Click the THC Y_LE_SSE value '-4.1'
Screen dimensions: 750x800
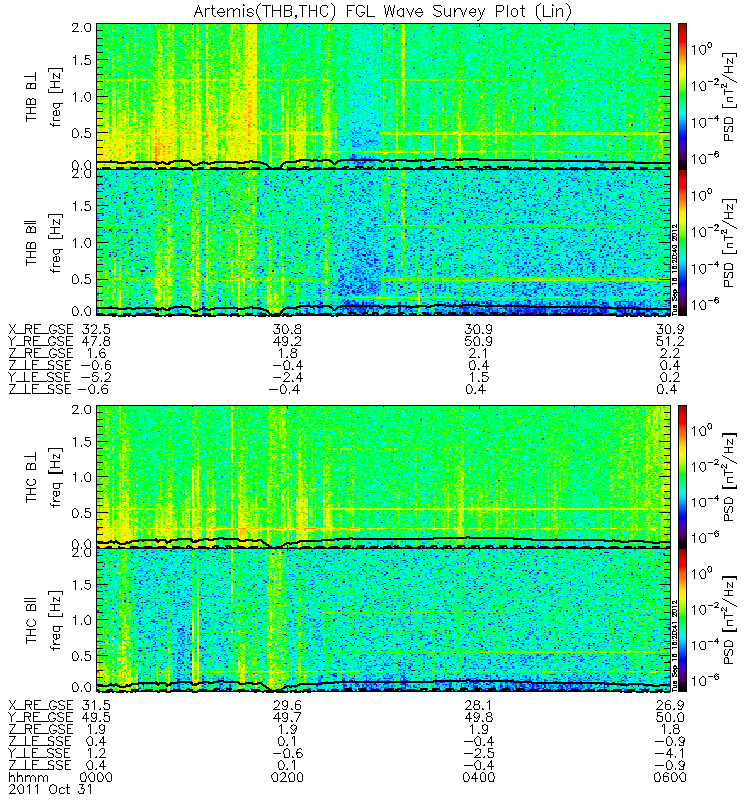click(x=670, y=754)
